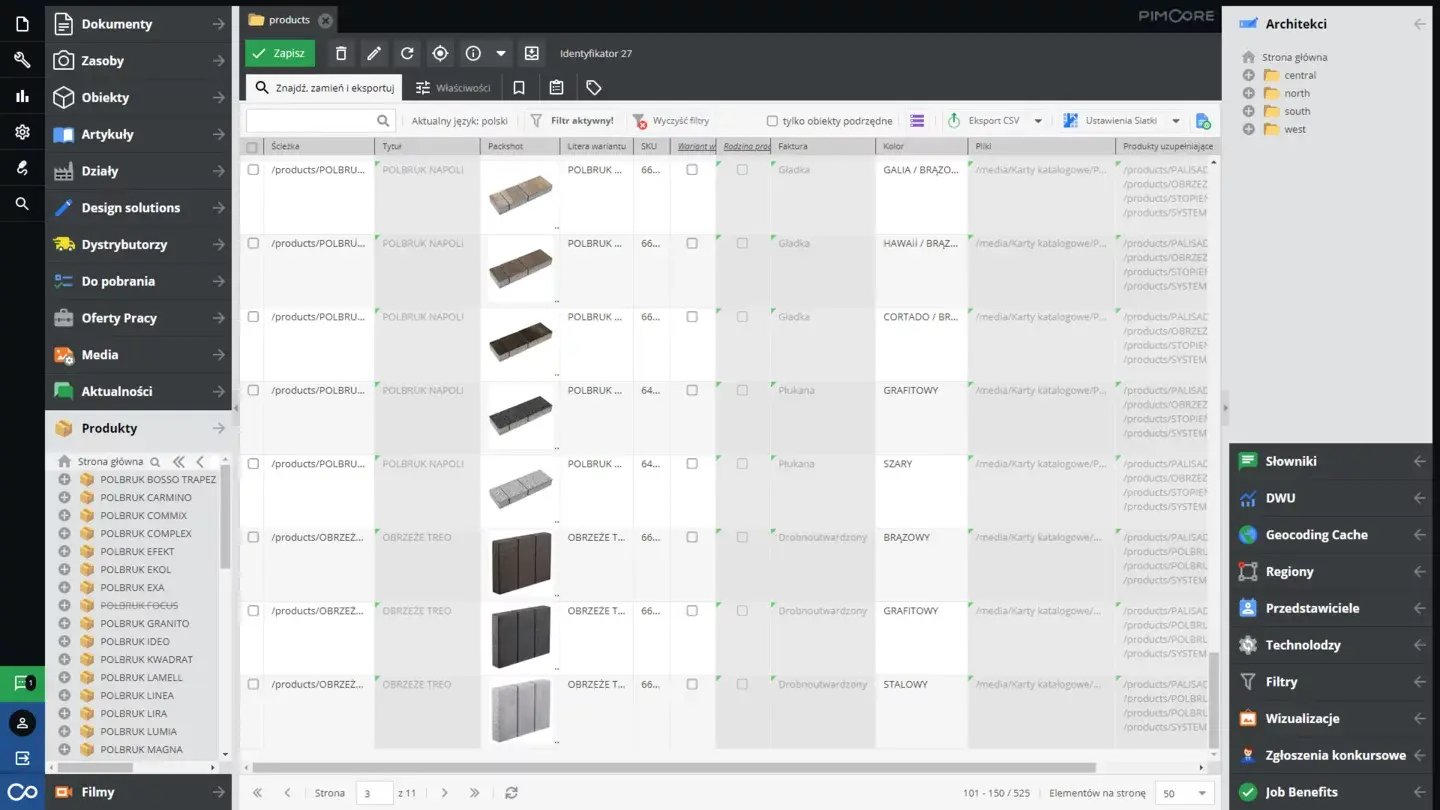
Task: Toggle Wariant checkbox in OBRZEŻE BRĄZOWY row
Action: click(692, 537)
